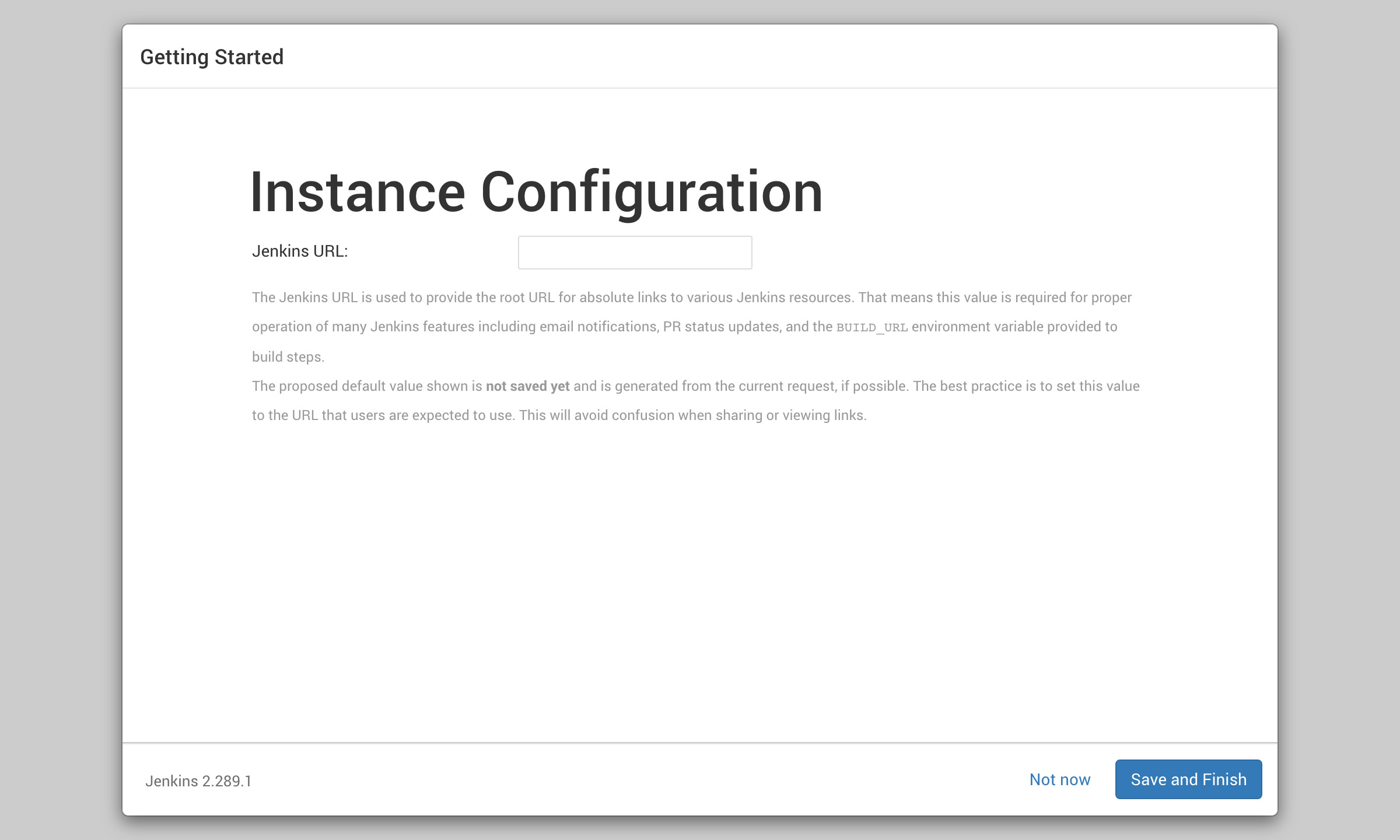
Task: Click the "environment variable provided to" text
Action: 1014,327
